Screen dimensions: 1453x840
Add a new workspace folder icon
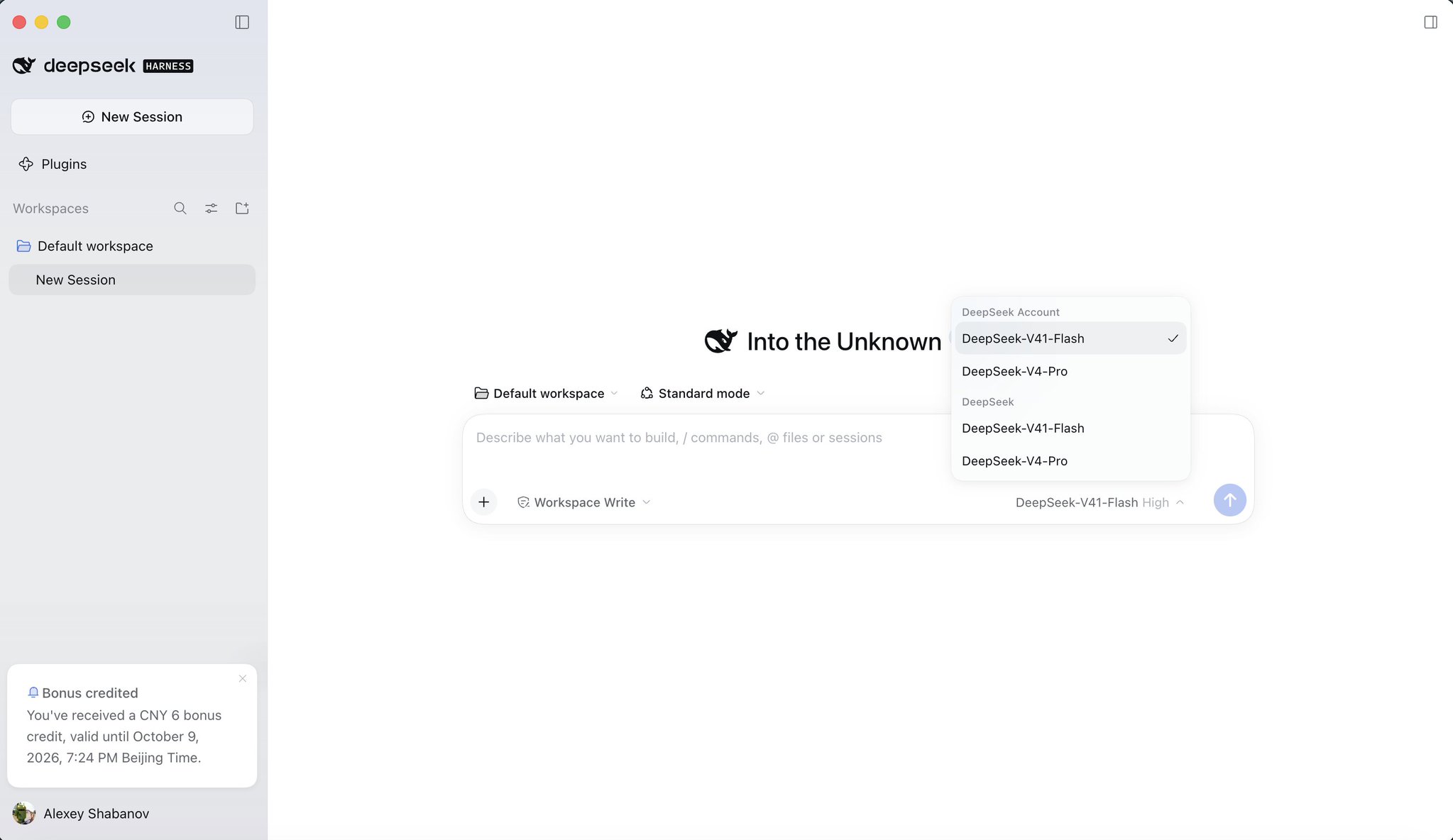coord(242,208)
